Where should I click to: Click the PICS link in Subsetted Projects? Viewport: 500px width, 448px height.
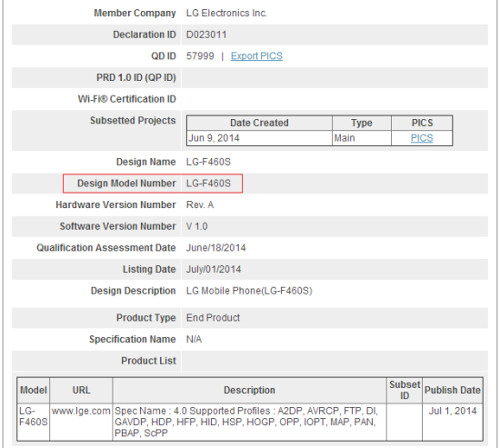tap(422, 138)
